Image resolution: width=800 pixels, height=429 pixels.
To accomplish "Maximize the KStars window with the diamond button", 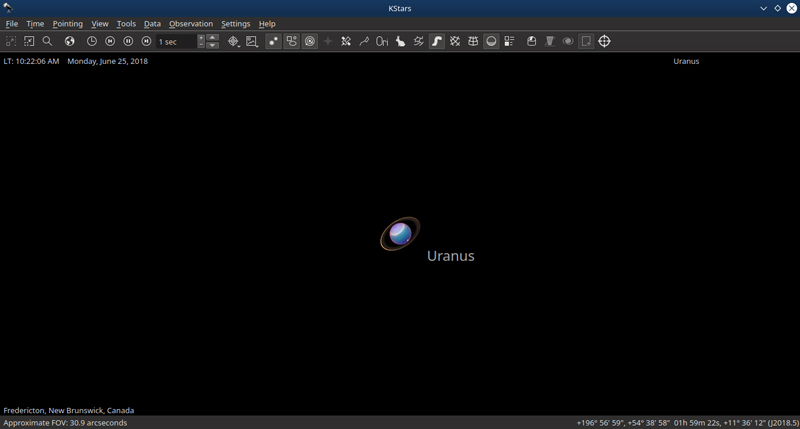I will pos(778,8).
